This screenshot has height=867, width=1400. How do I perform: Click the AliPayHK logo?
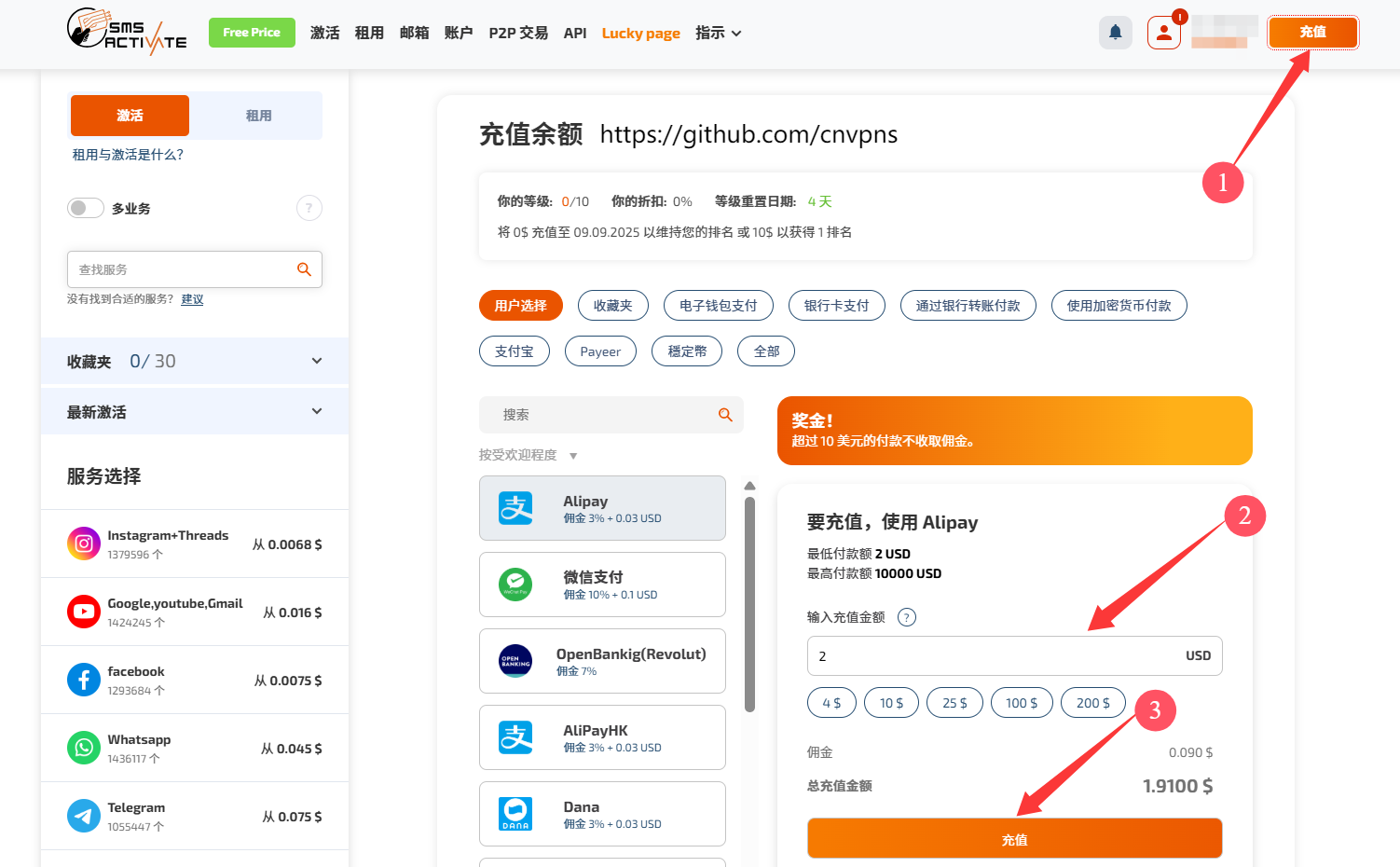click(x=515, y=737)
